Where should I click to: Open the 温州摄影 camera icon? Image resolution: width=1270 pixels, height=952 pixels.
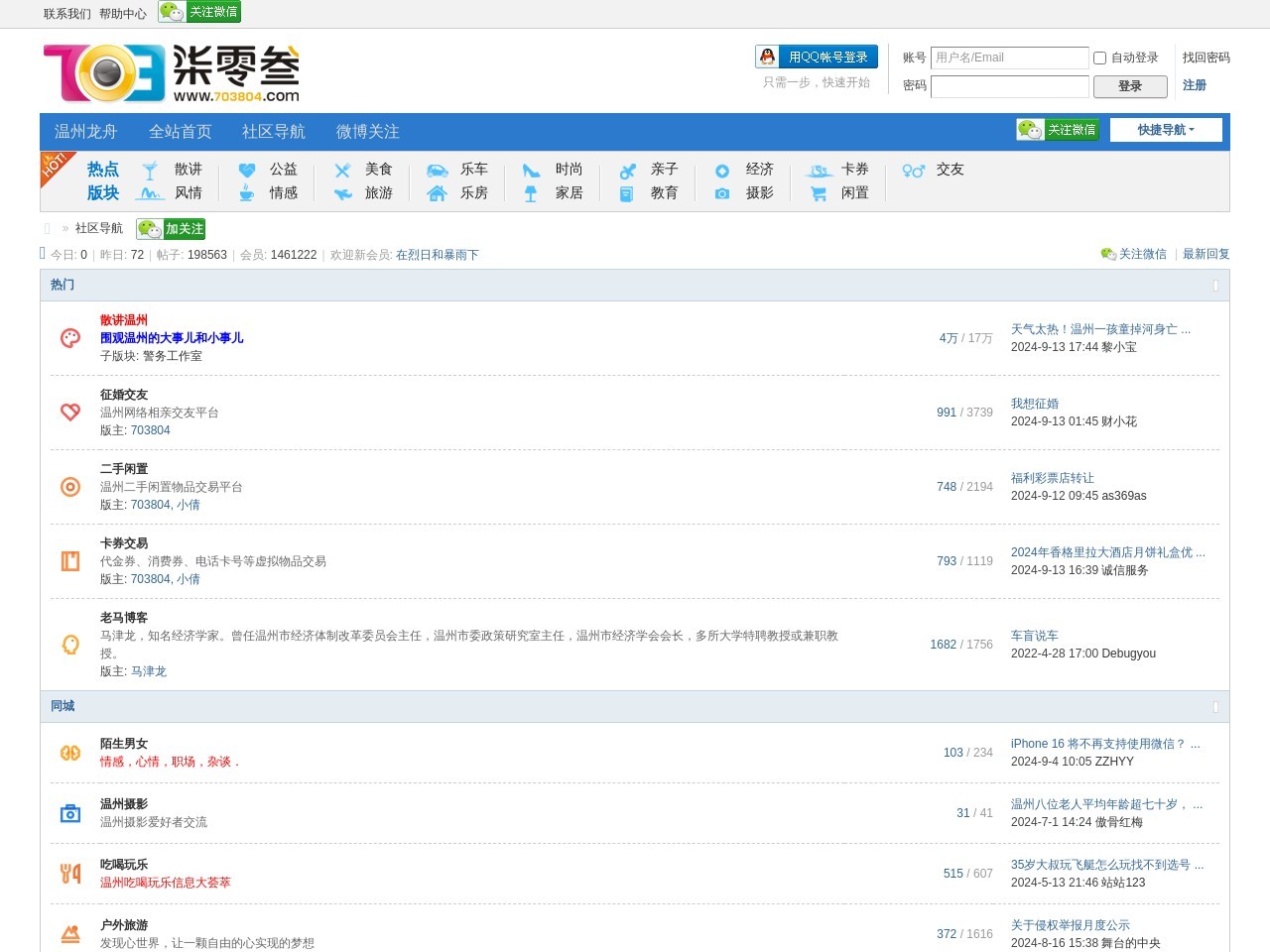point(70,813)
